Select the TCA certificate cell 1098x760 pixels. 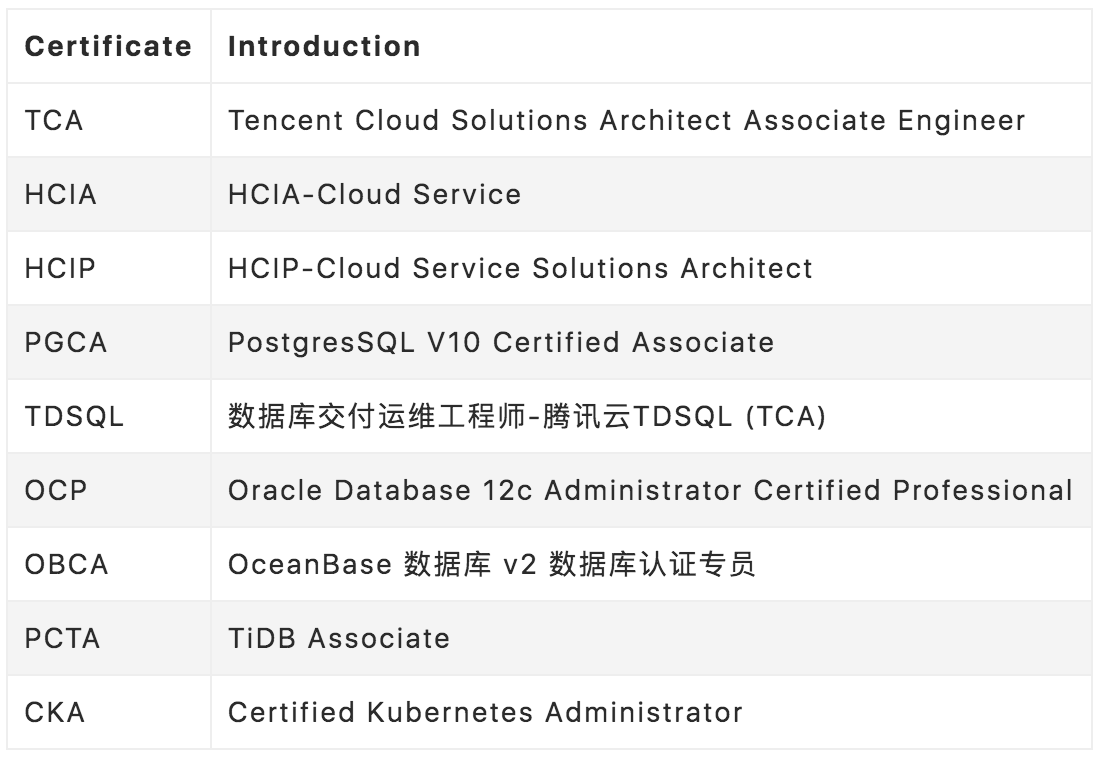(x=54, y=121)
